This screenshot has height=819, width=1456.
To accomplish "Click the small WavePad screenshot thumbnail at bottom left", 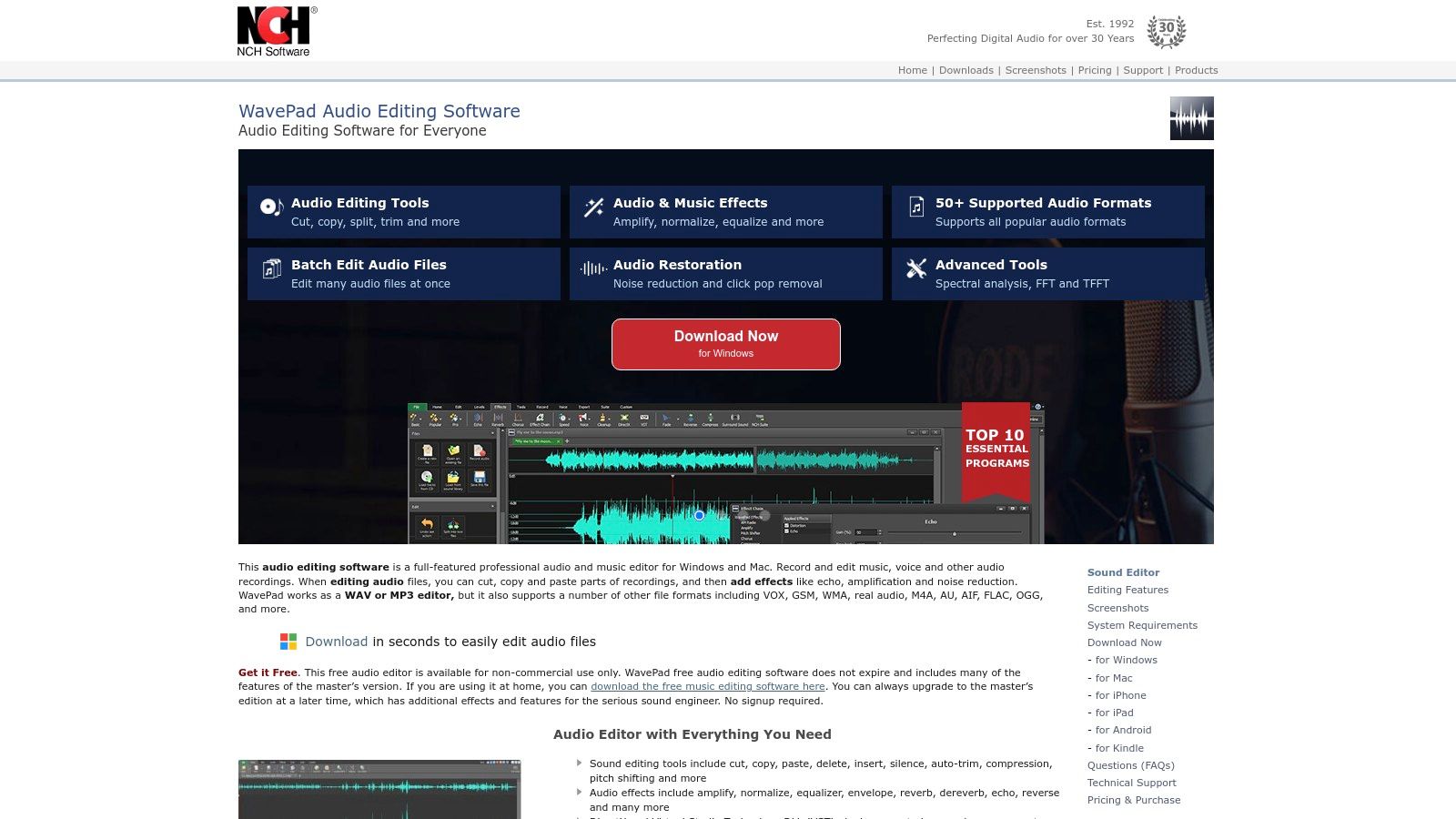I will tap(379, 789).
